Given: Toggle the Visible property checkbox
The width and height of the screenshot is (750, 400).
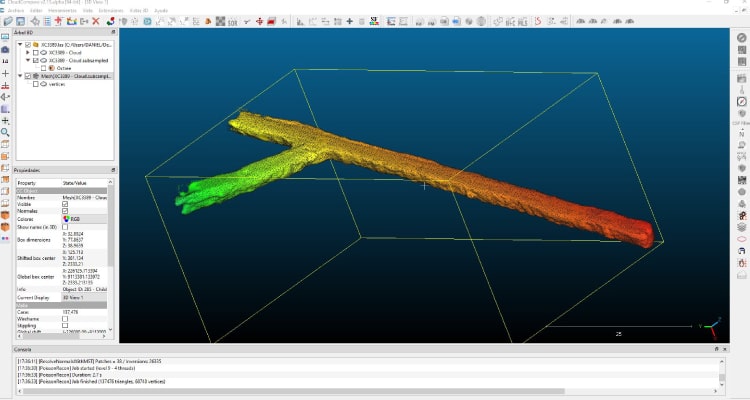Looking at the screenshot, I should [65, 204].
